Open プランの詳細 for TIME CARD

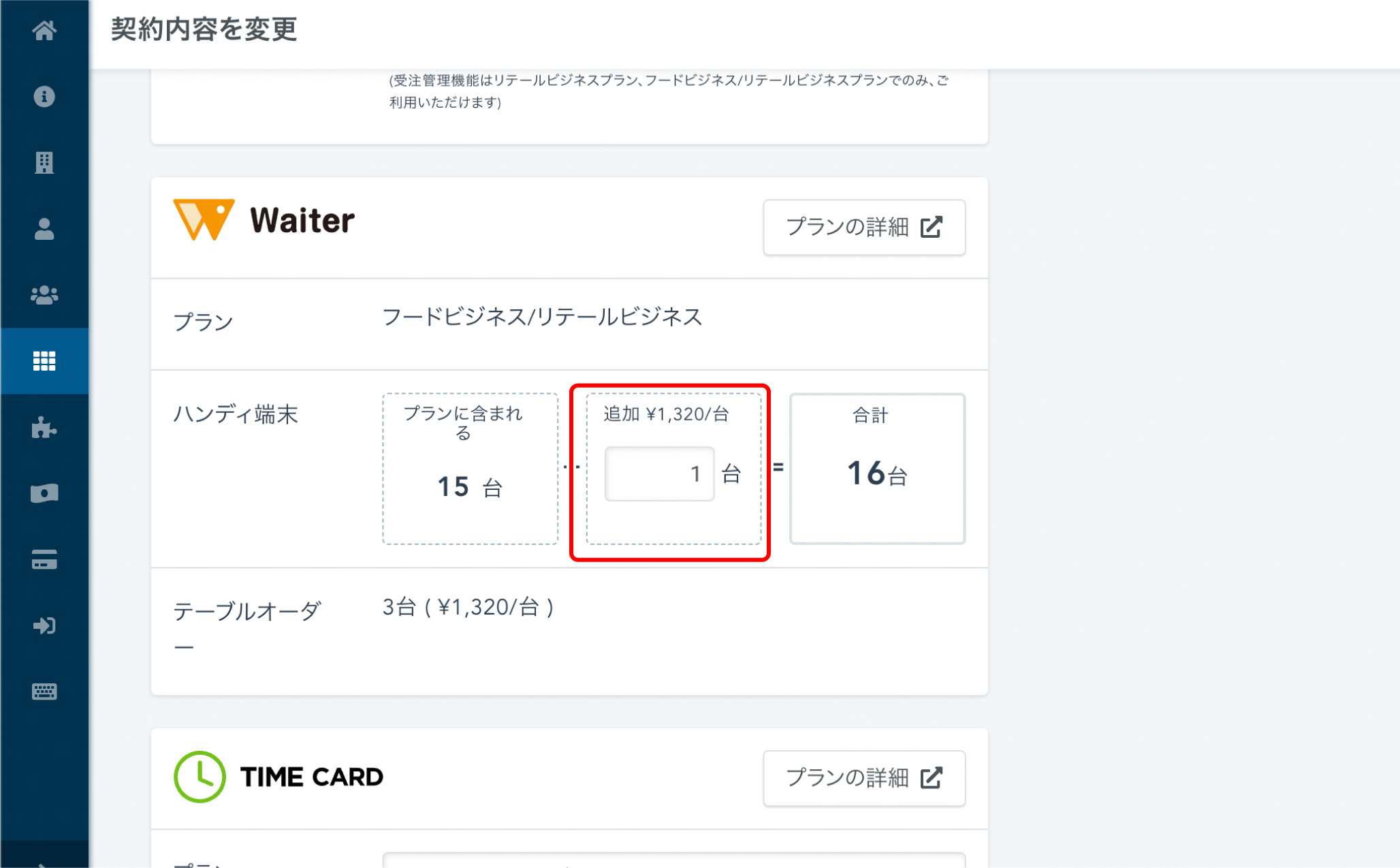[864, 778]
